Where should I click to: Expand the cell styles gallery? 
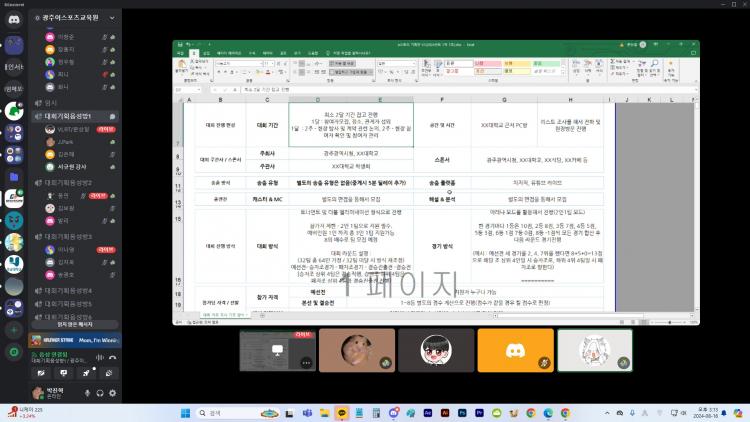click(563, 72)
